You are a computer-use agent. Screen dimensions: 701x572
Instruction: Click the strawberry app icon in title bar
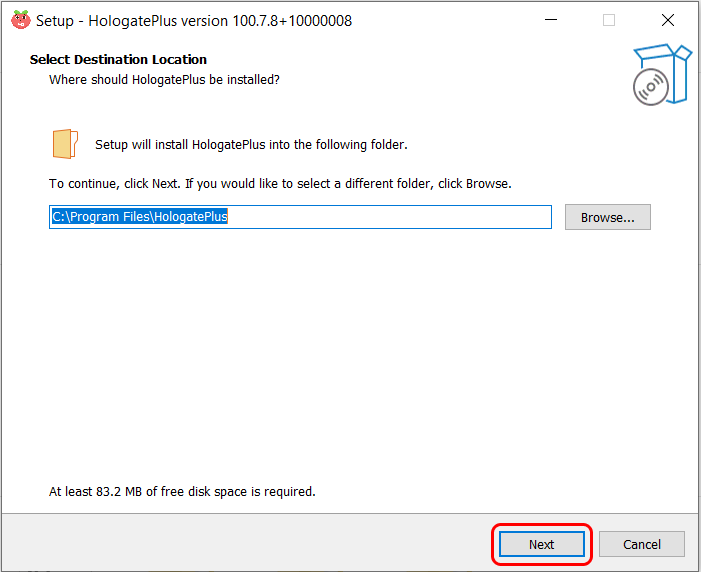coord(20,20)
